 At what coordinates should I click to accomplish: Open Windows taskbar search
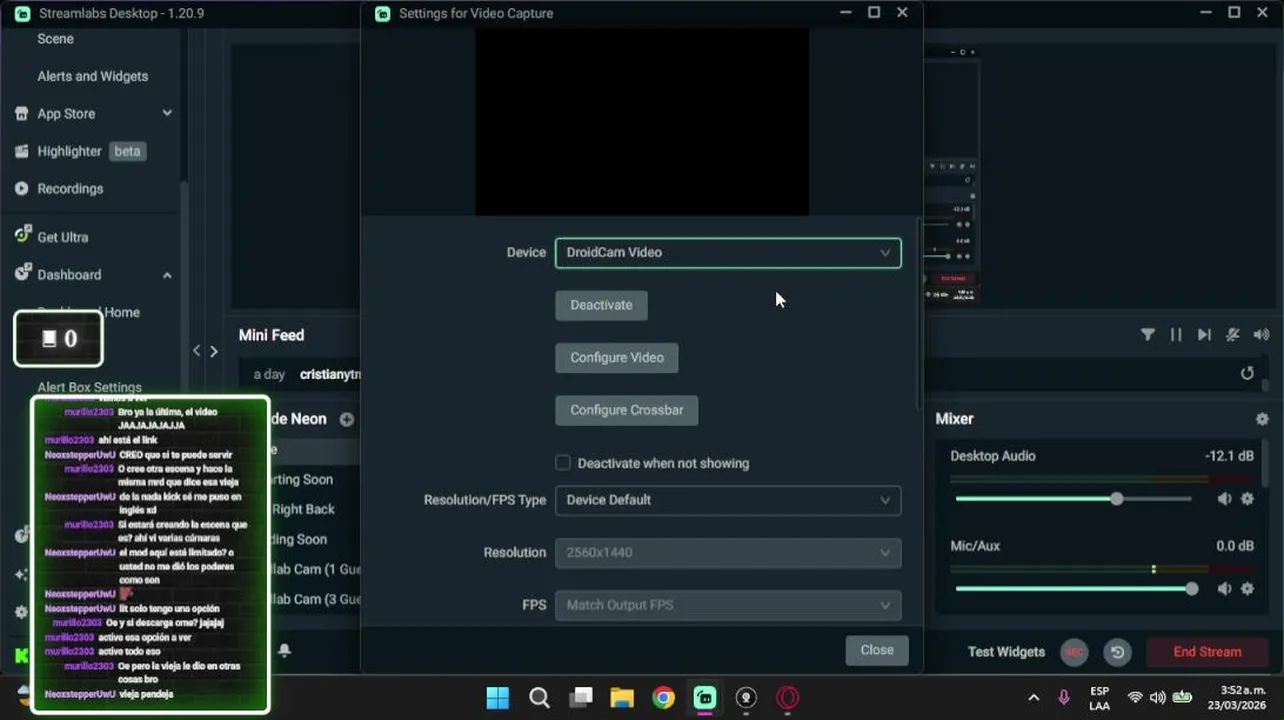[539, 698]
